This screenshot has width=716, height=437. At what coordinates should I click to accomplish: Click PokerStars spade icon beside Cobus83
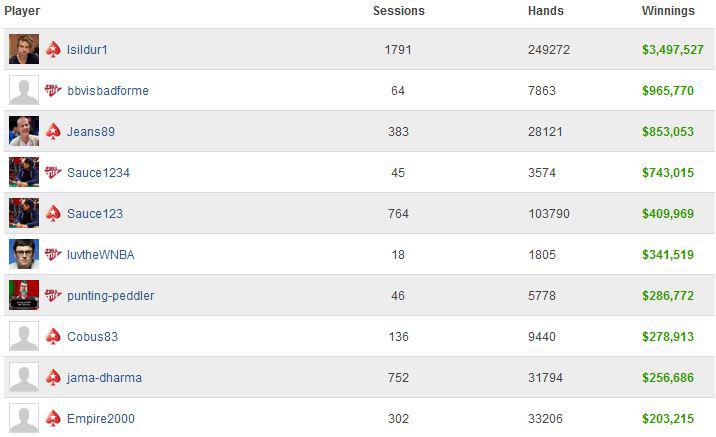tap(53, 337)
